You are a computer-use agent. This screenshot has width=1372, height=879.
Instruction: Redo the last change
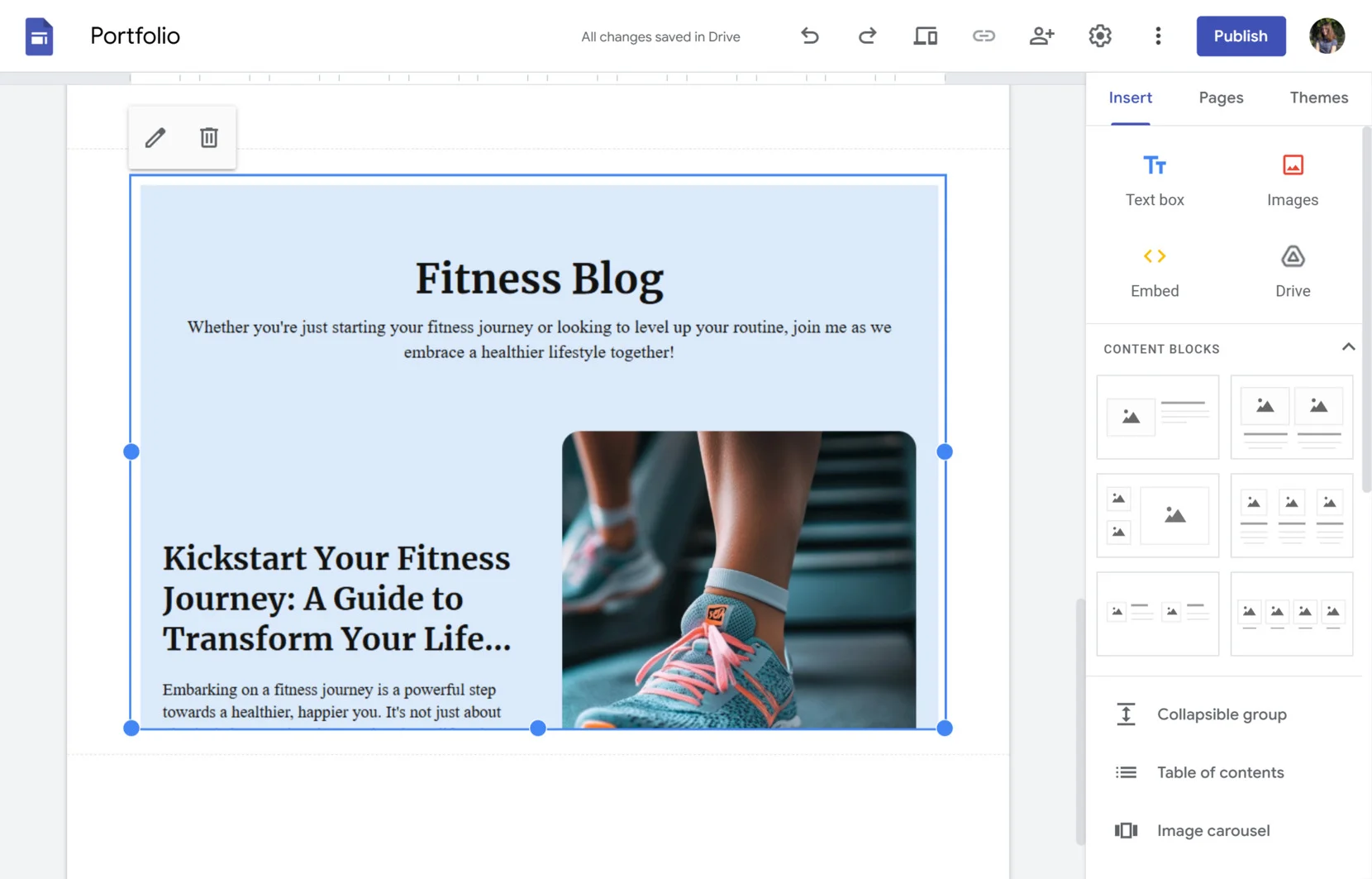(x=867, y=36)
